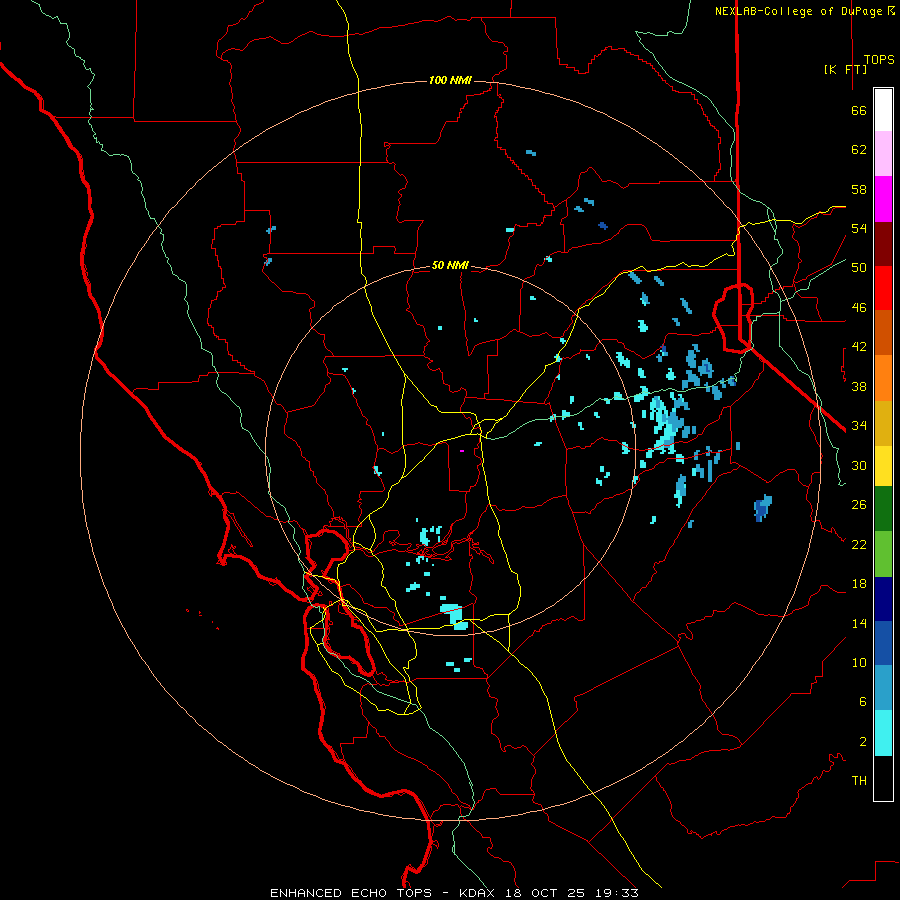Select the 100 NMI range ring label
The height and width of the screenshot is (900, 900).
[x=450, y=80]
